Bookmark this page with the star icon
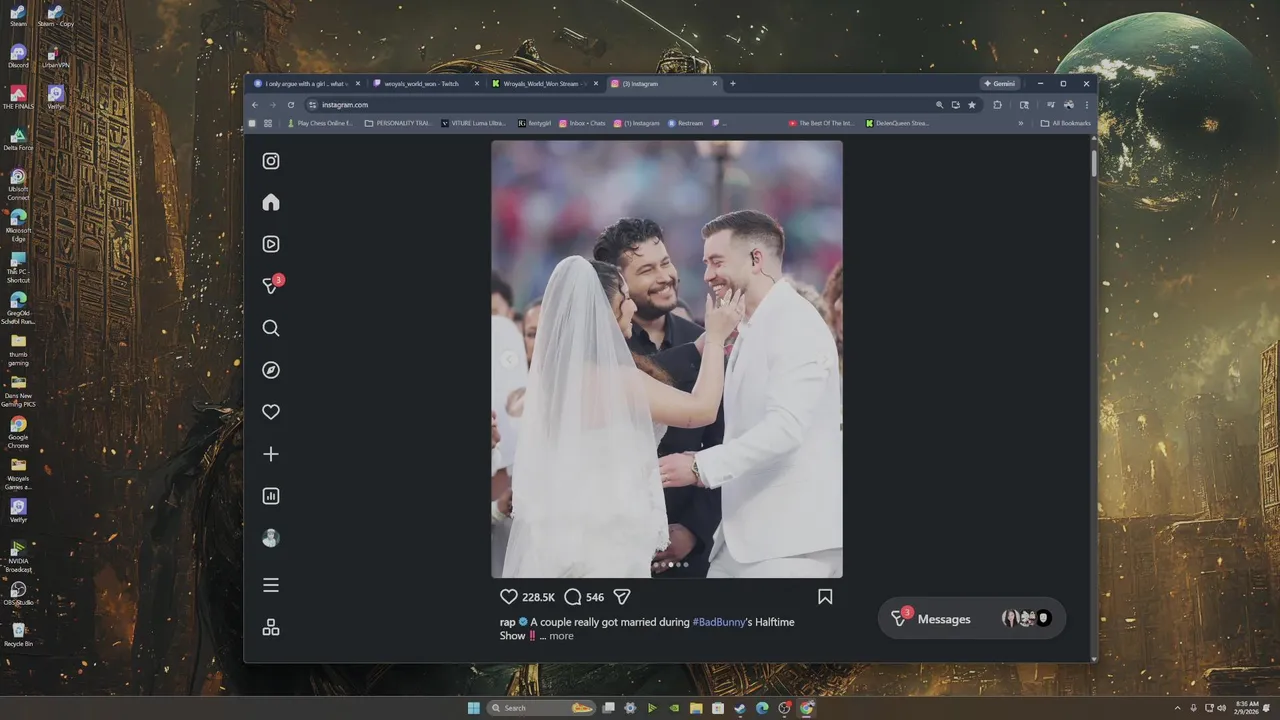This screenshot has height=720, width=1280. tap(971, 105)
